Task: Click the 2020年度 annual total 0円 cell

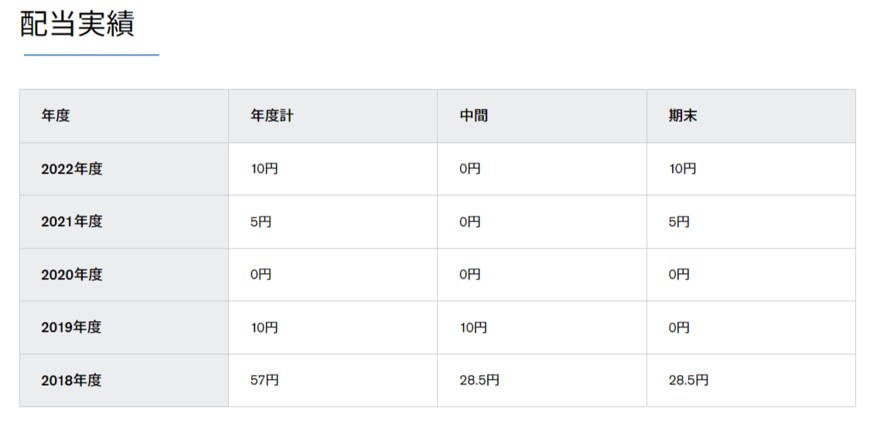Action: (x=260, y=274)
